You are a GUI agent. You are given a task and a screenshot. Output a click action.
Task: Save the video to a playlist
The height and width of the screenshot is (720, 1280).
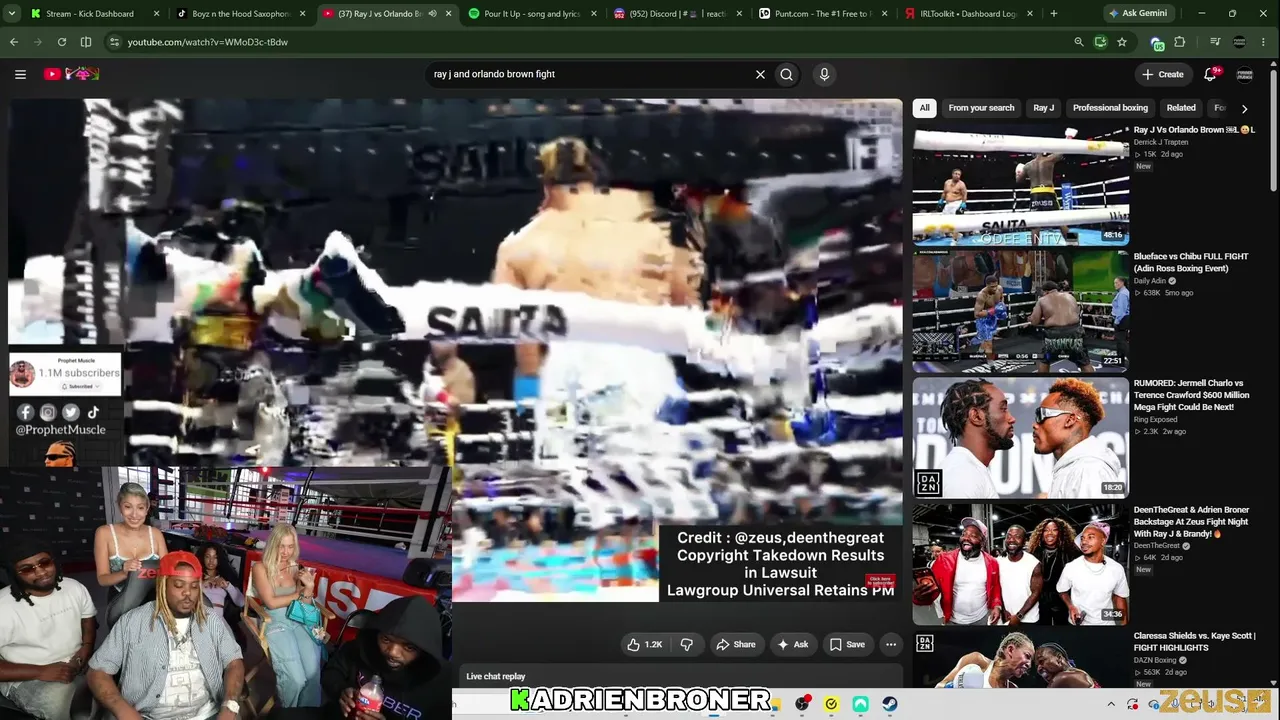(x=847, y=645)
